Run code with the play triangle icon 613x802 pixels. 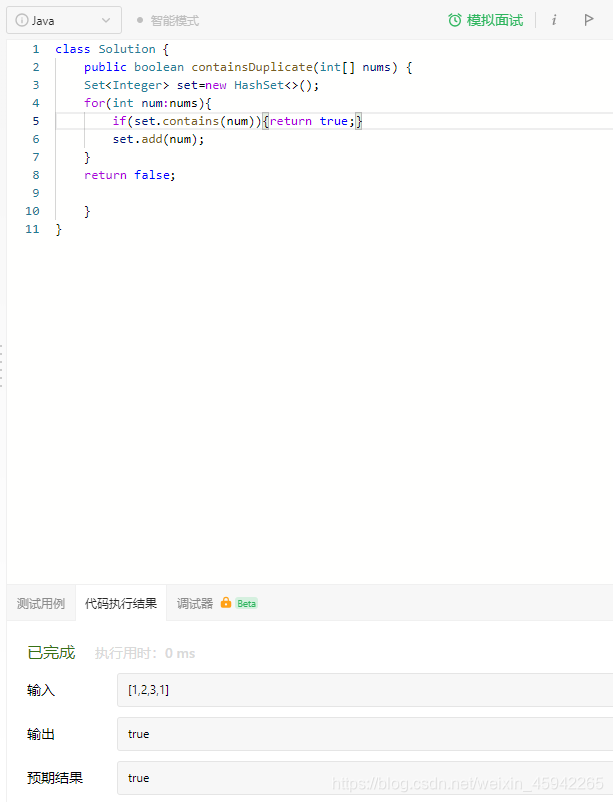[589, 20]
